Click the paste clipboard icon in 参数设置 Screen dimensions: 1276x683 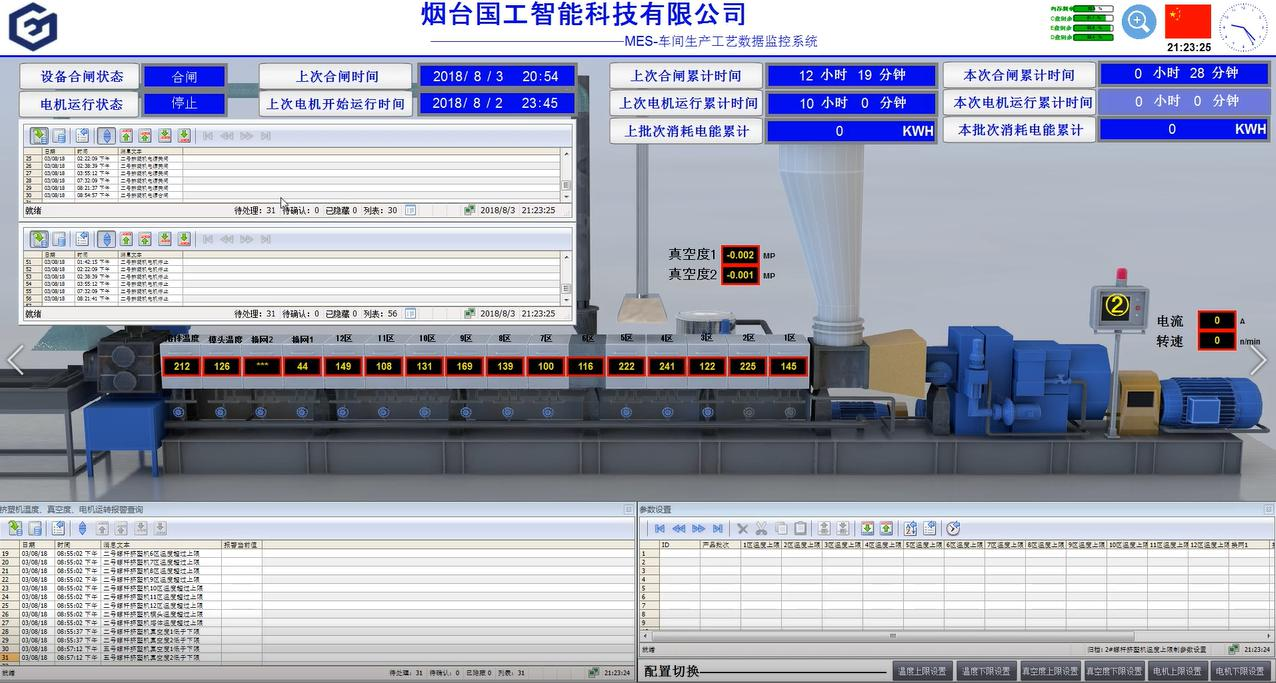coord(800,528)
